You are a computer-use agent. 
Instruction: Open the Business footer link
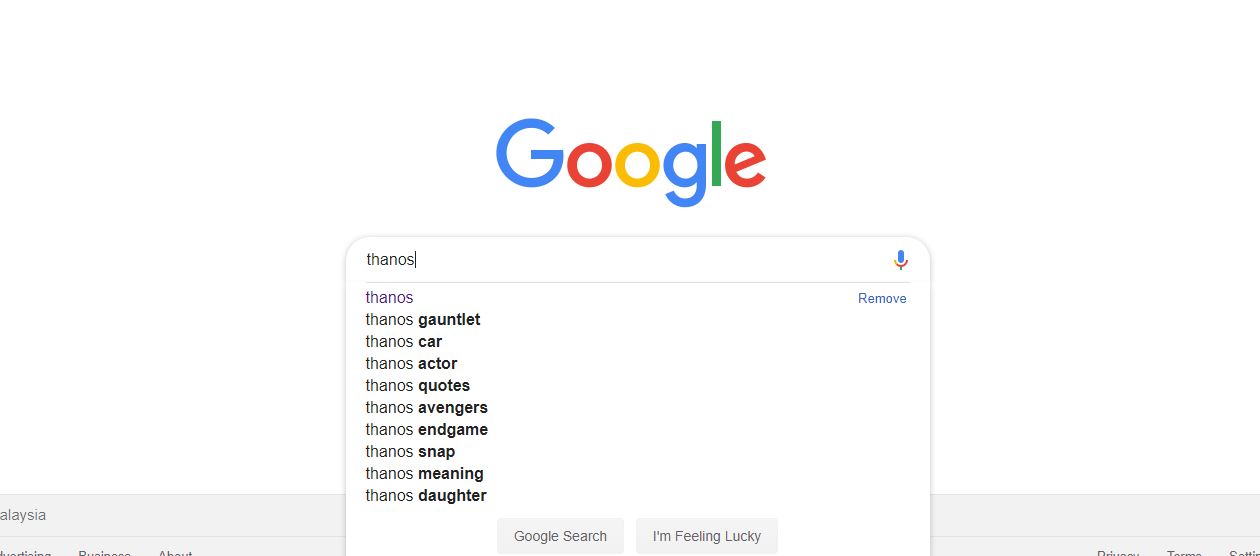point(104,553)
